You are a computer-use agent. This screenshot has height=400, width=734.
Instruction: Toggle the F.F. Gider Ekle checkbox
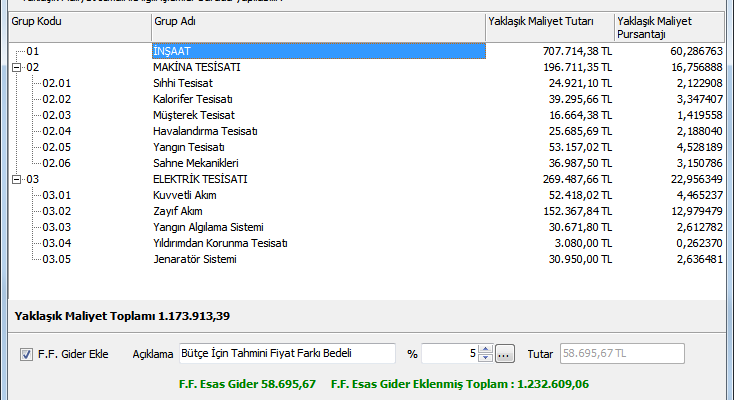pos(27,353)
